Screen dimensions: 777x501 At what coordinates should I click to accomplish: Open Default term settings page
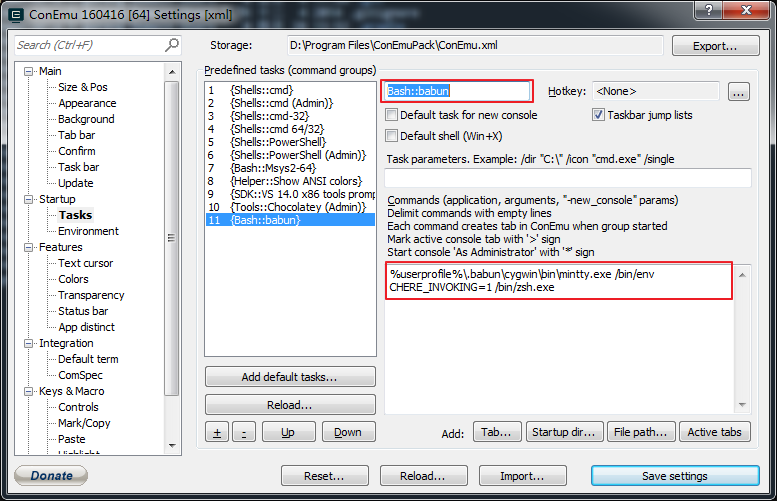88,359
